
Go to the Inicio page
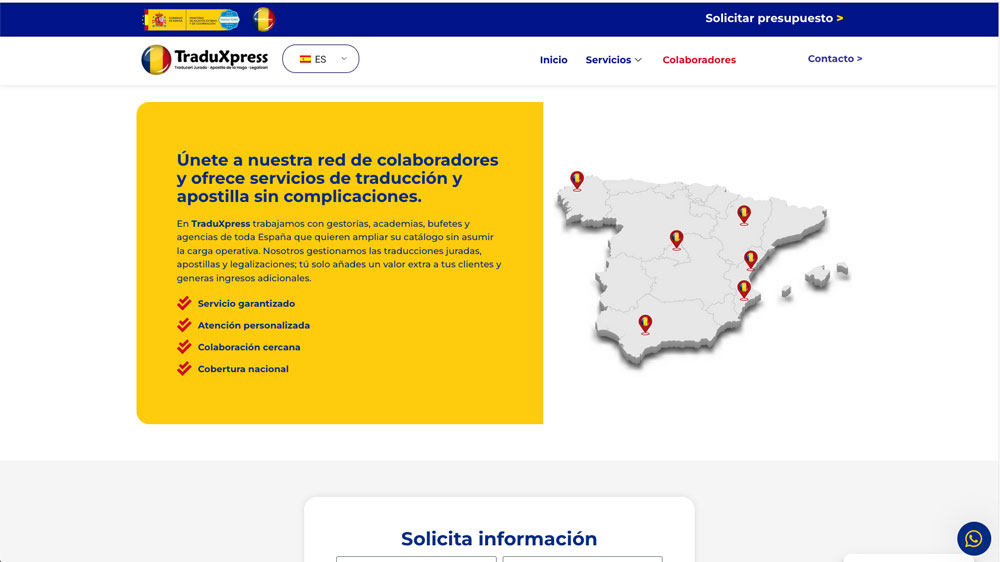(553, 60)
